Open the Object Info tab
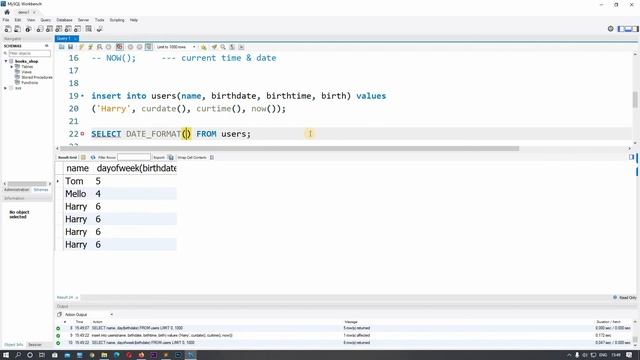 (13, 345)
